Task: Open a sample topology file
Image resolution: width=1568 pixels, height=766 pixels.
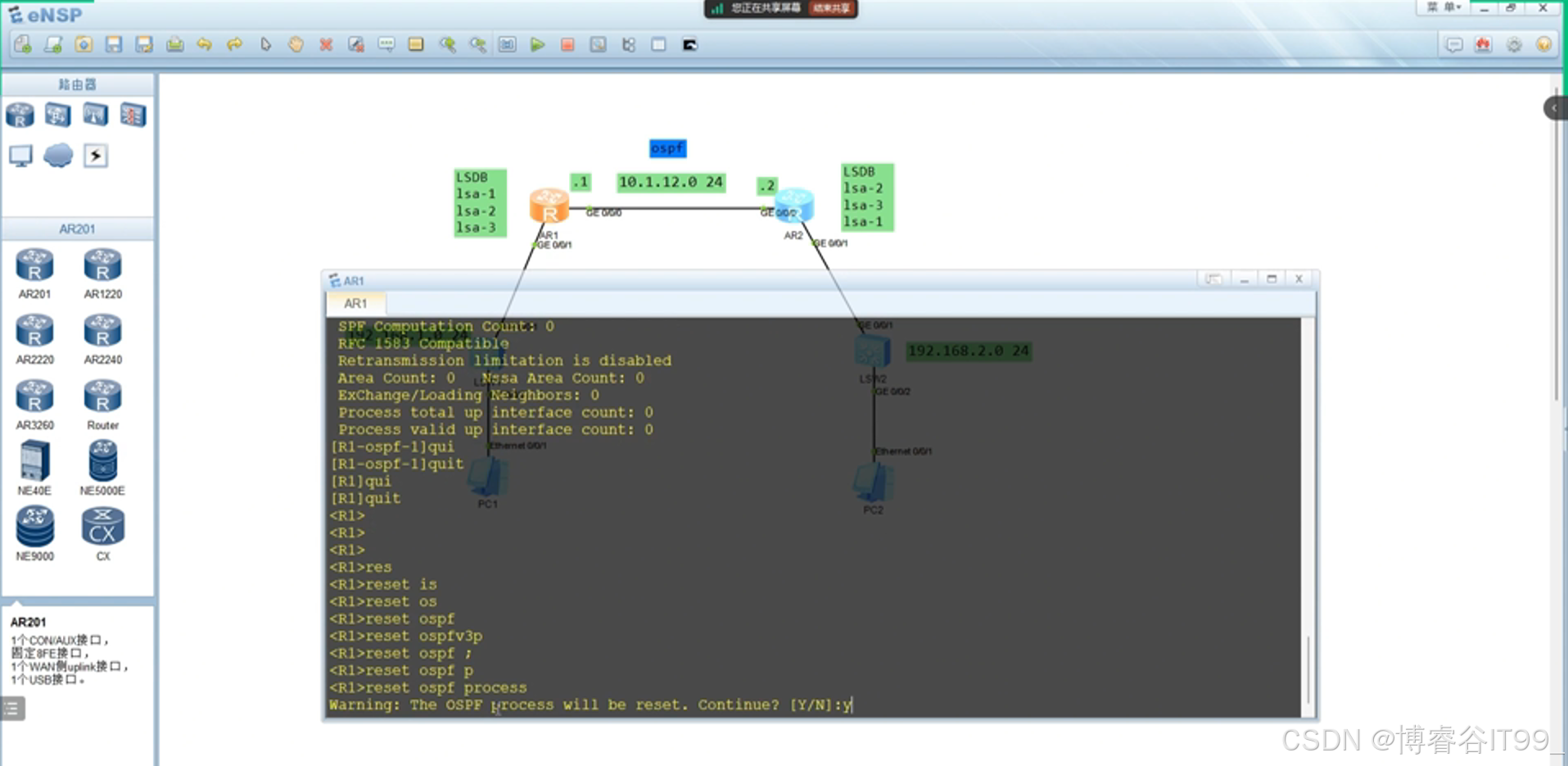Action: [x=84, y=45]
